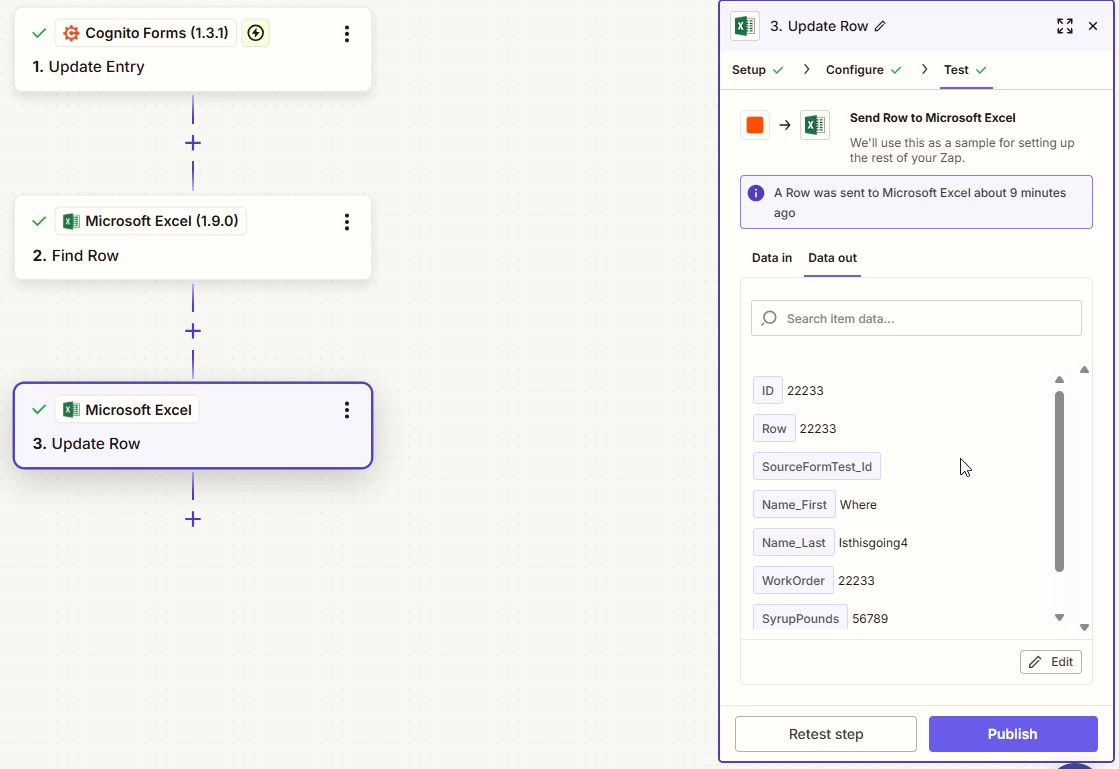The width and height of the screenshot is (1119, 769).
Task: Select the WorkOrder field label
Action: click(793, 581)
